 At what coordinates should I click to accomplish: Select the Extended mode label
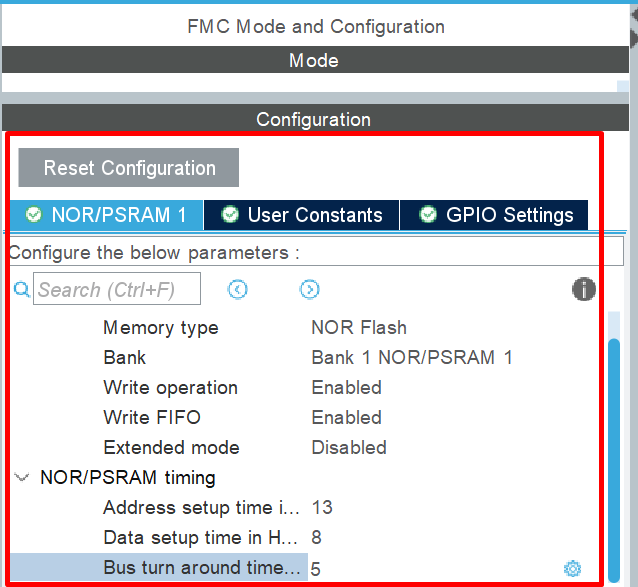click(x=171, y=447)
